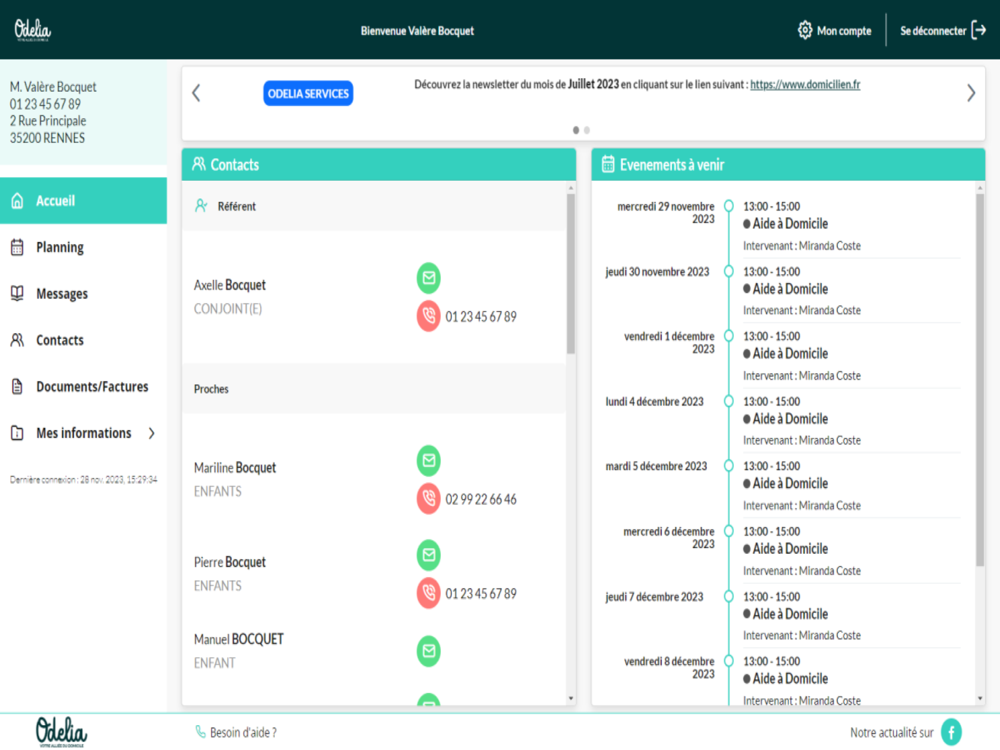1000x750 pixels.
Task: Click Aide à Domicile on jeudi 7 décembre
Action: 790,614
